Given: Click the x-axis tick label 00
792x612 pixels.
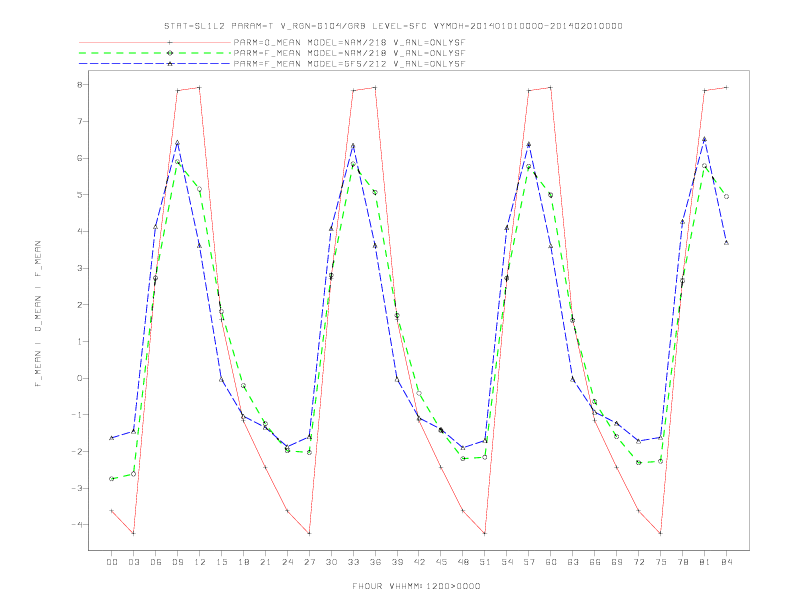Looking at the screenshot, I should click(x=112, y=562).
